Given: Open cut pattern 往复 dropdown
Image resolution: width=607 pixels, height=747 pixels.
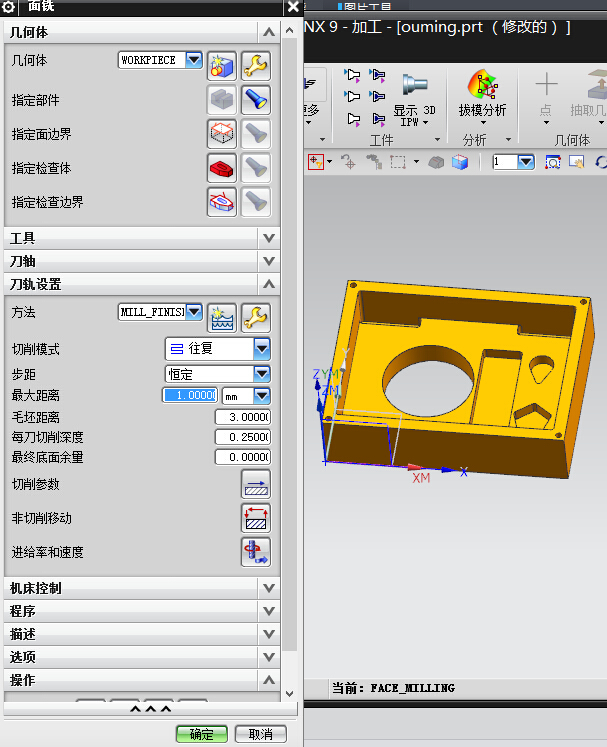Looking at the screenshot, I should click(262, 349).
